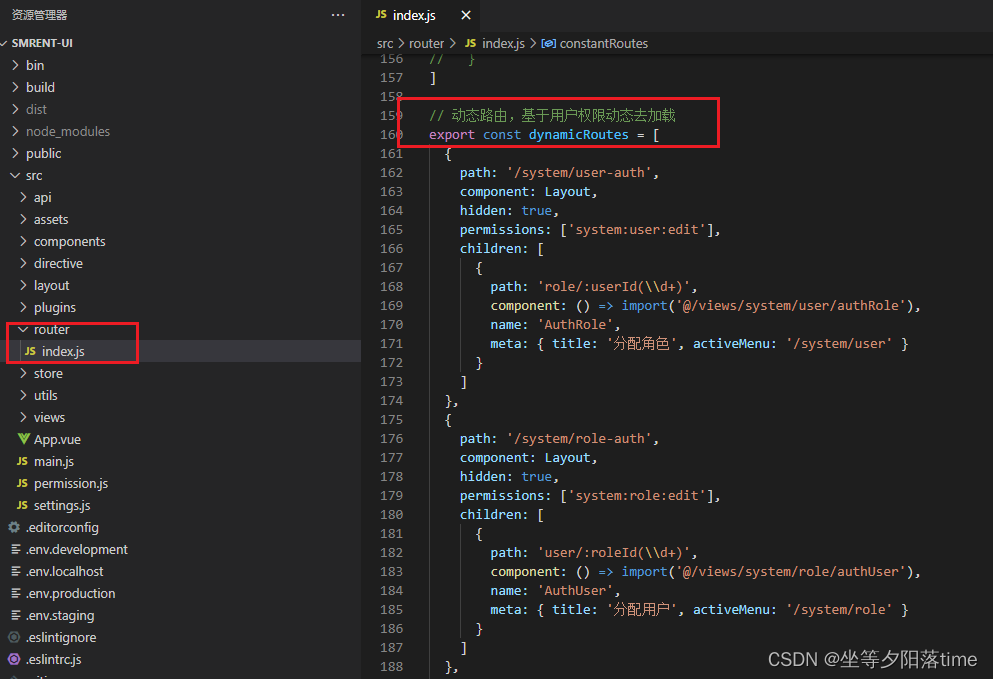Image resolution: width=993 pixels, height=679 pixels.
Task: Click the JS icon beside permission.js
Action: [x=23, y=483]
